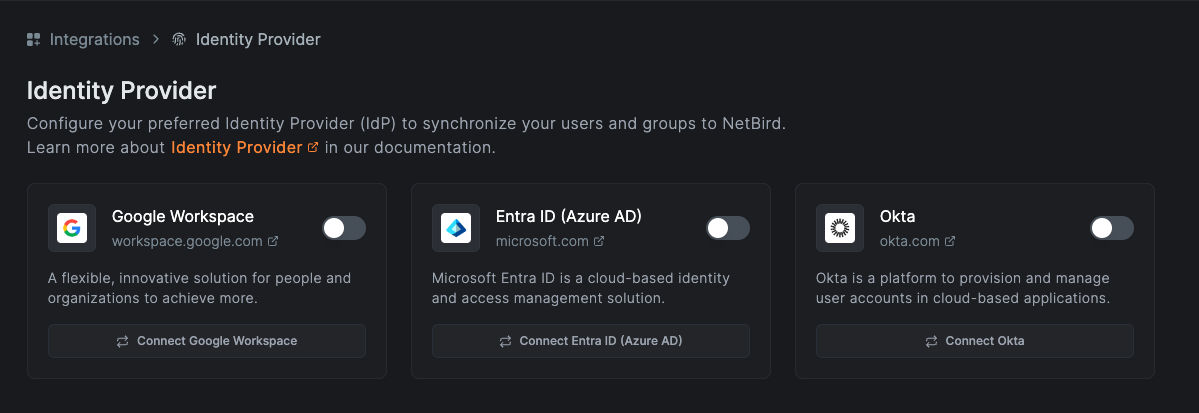Click the Okta logo icon
The height and width of the screenshot is (413, 1199).
[x=840, y=228]
